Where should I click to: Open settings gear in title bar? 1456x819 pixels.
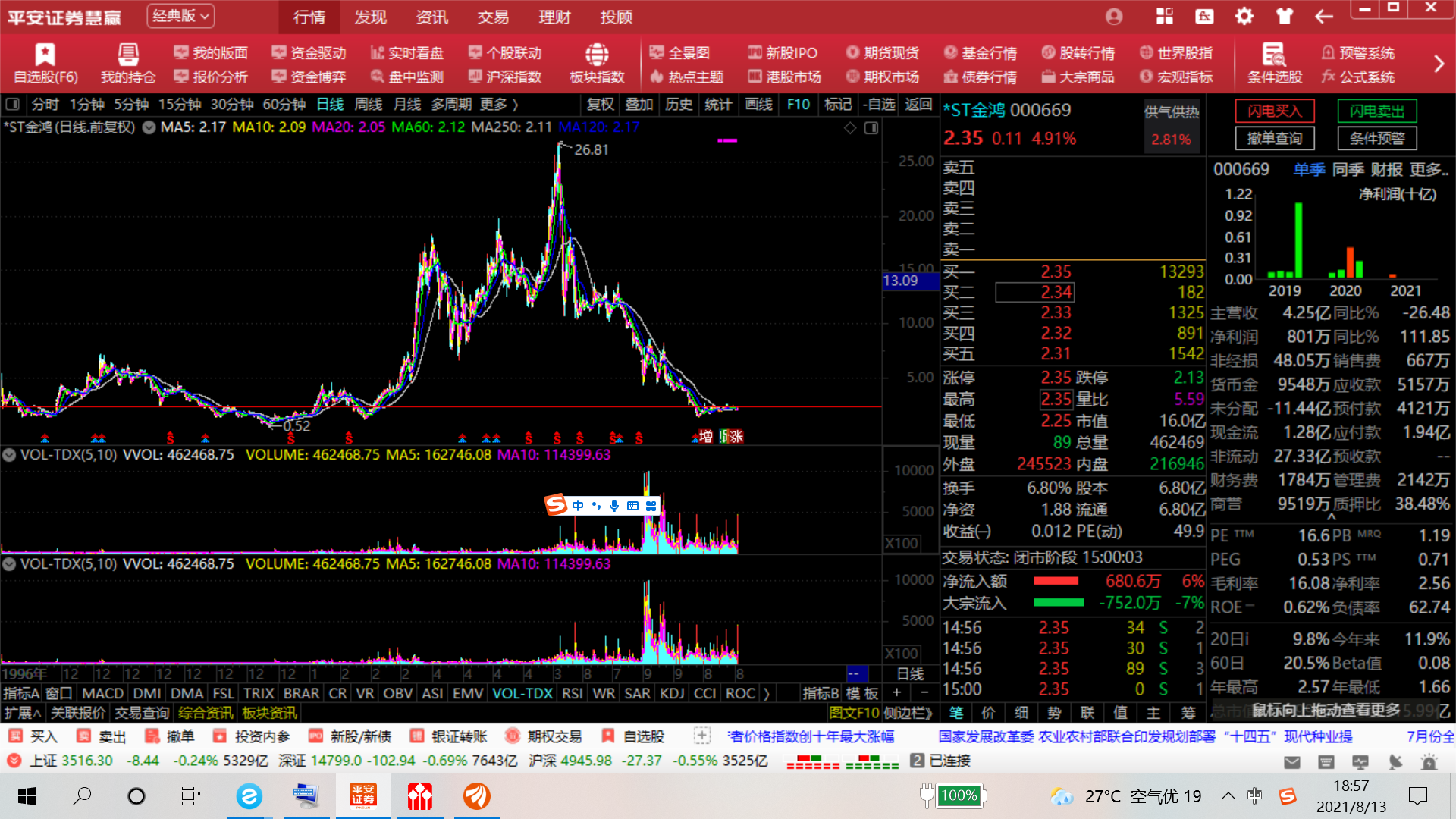1244,16
